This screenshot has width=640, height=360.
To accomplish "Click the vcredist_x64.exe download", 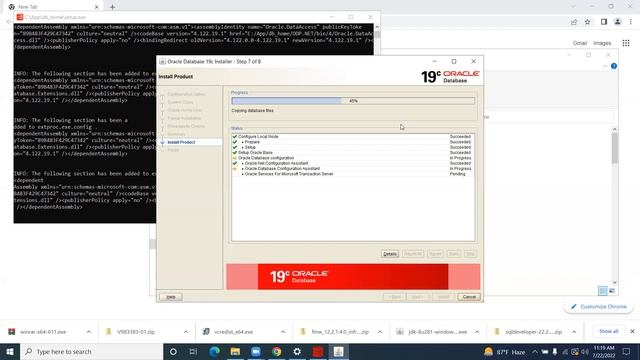I will click(x=233, y=332).
